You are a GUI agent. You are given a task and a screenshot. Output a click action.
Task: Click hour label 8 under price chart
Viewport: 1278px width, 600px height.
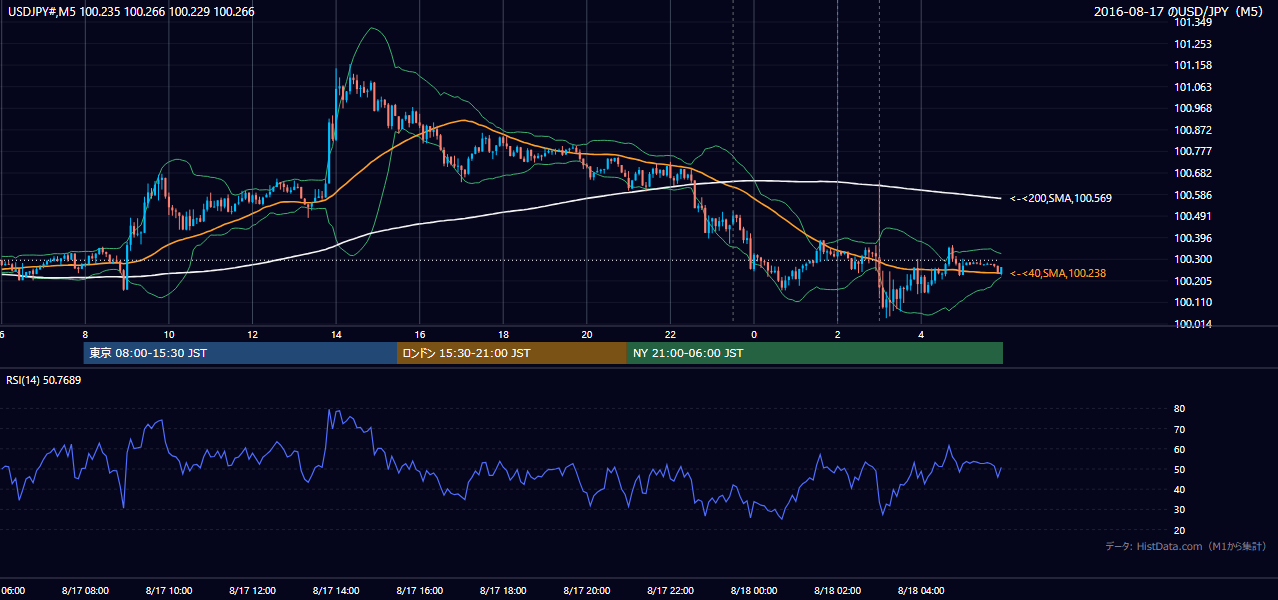(x=85, y=335)
